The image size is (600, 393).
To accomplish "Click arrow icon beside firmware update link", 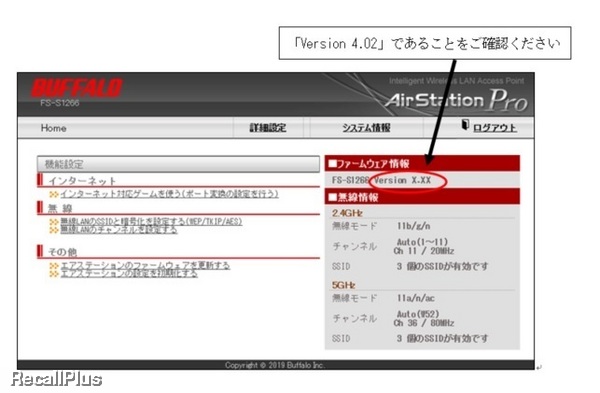I will click(54, 266).
